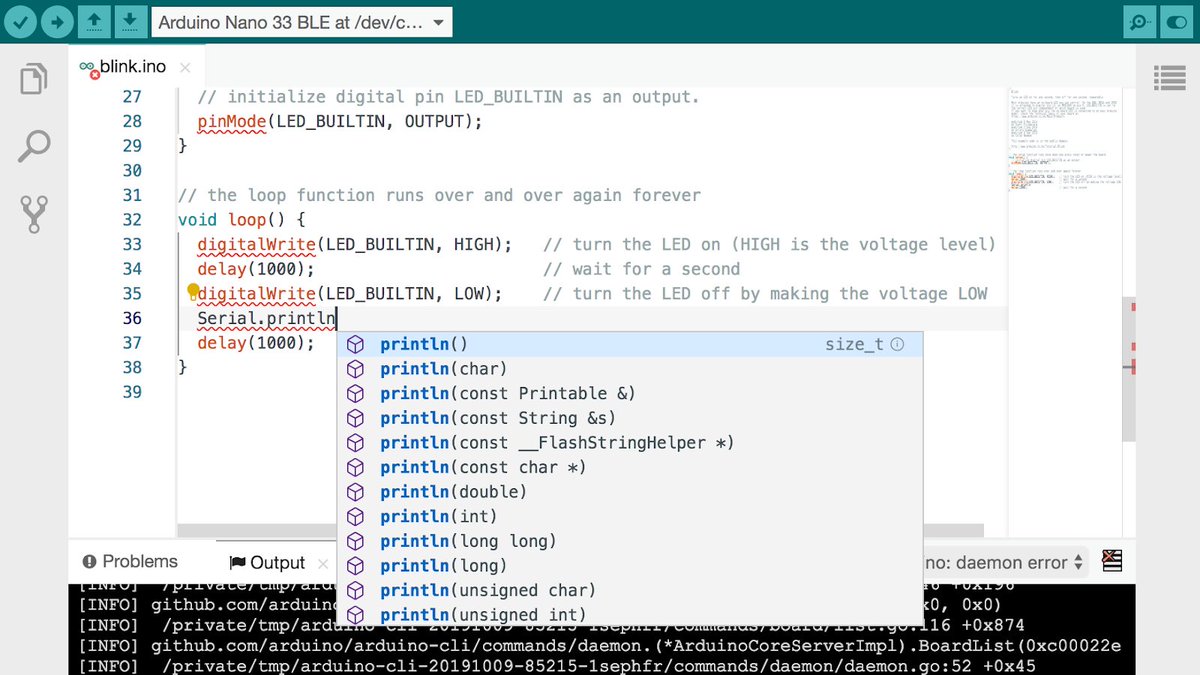Click 'void loop() {' on line 32
This screenshot has height=675, width=1200.
[241, 220]
